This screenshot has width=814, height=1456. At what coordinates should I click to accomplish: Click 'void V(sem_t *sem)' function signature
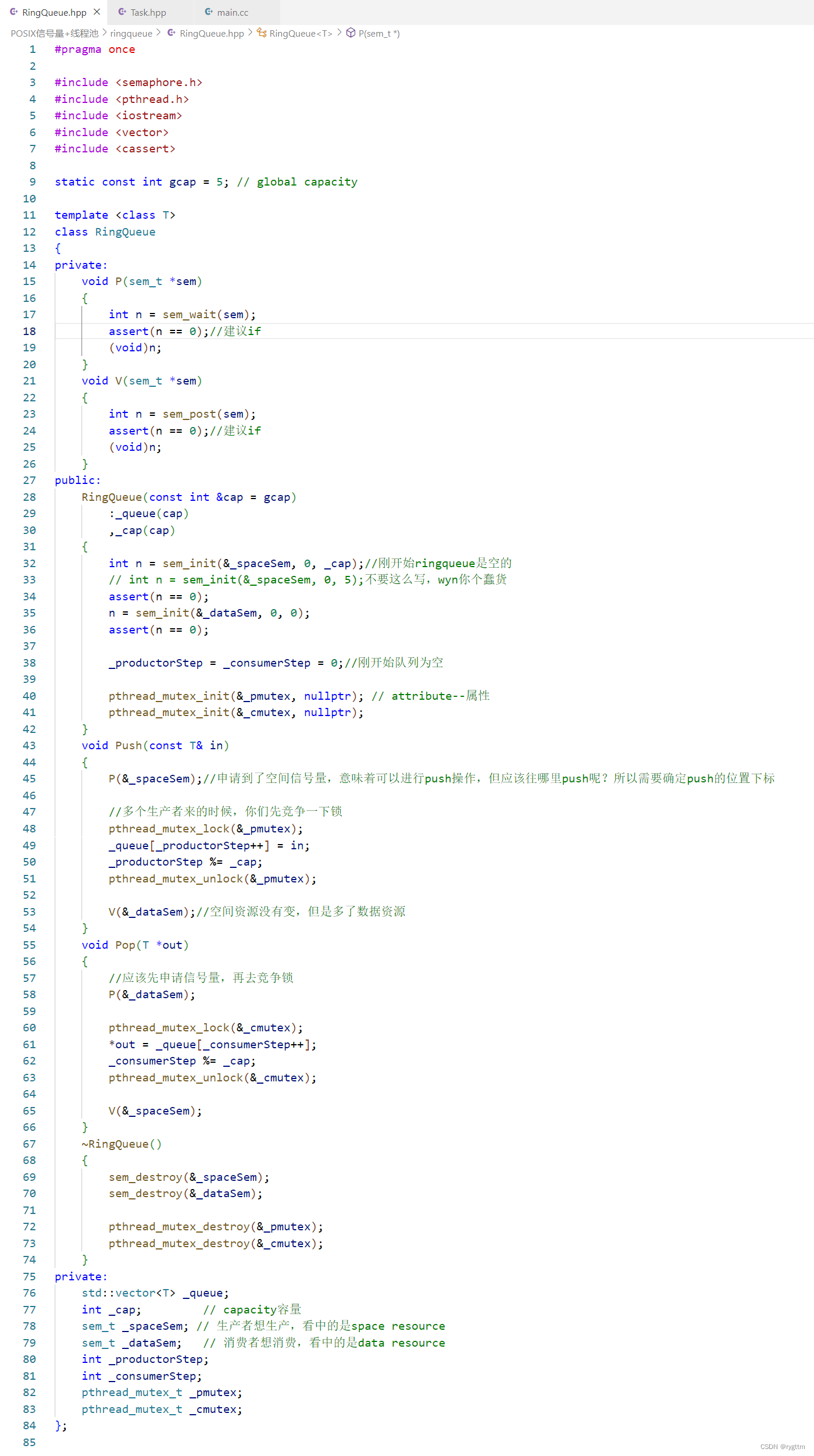coord(142,381)
